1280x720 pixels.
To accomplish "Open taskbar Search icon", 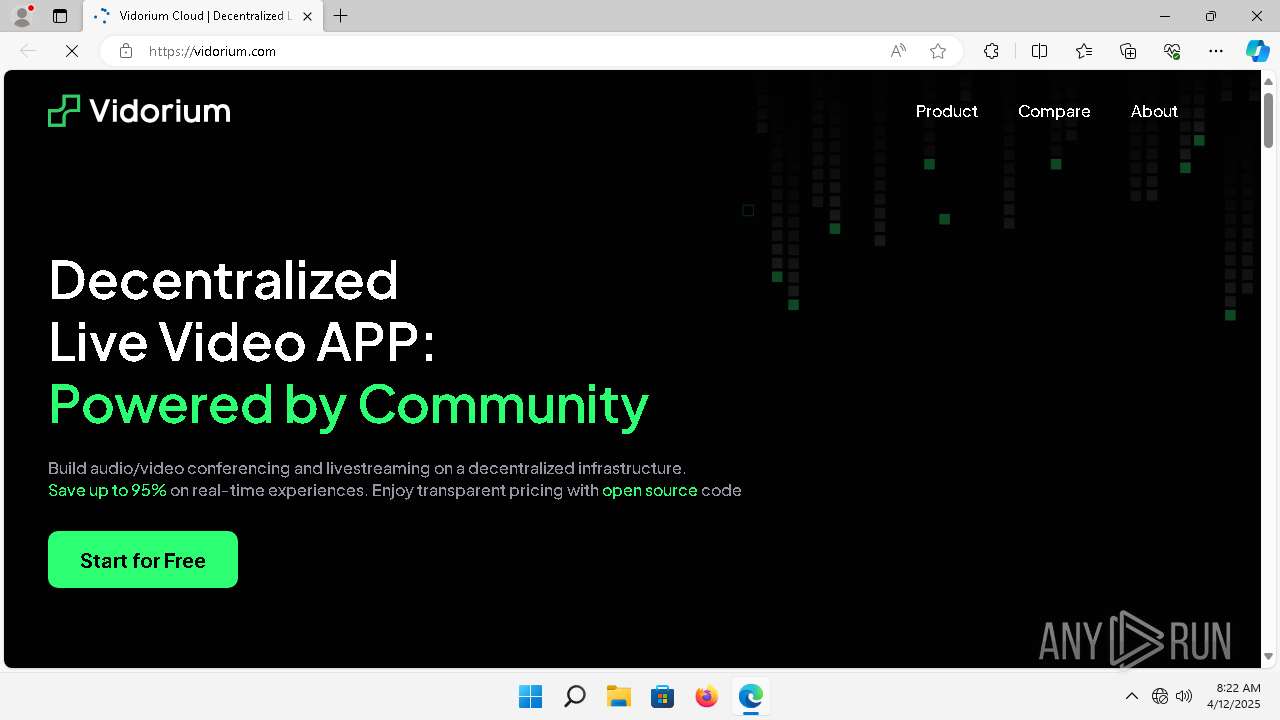I will 574,696.
